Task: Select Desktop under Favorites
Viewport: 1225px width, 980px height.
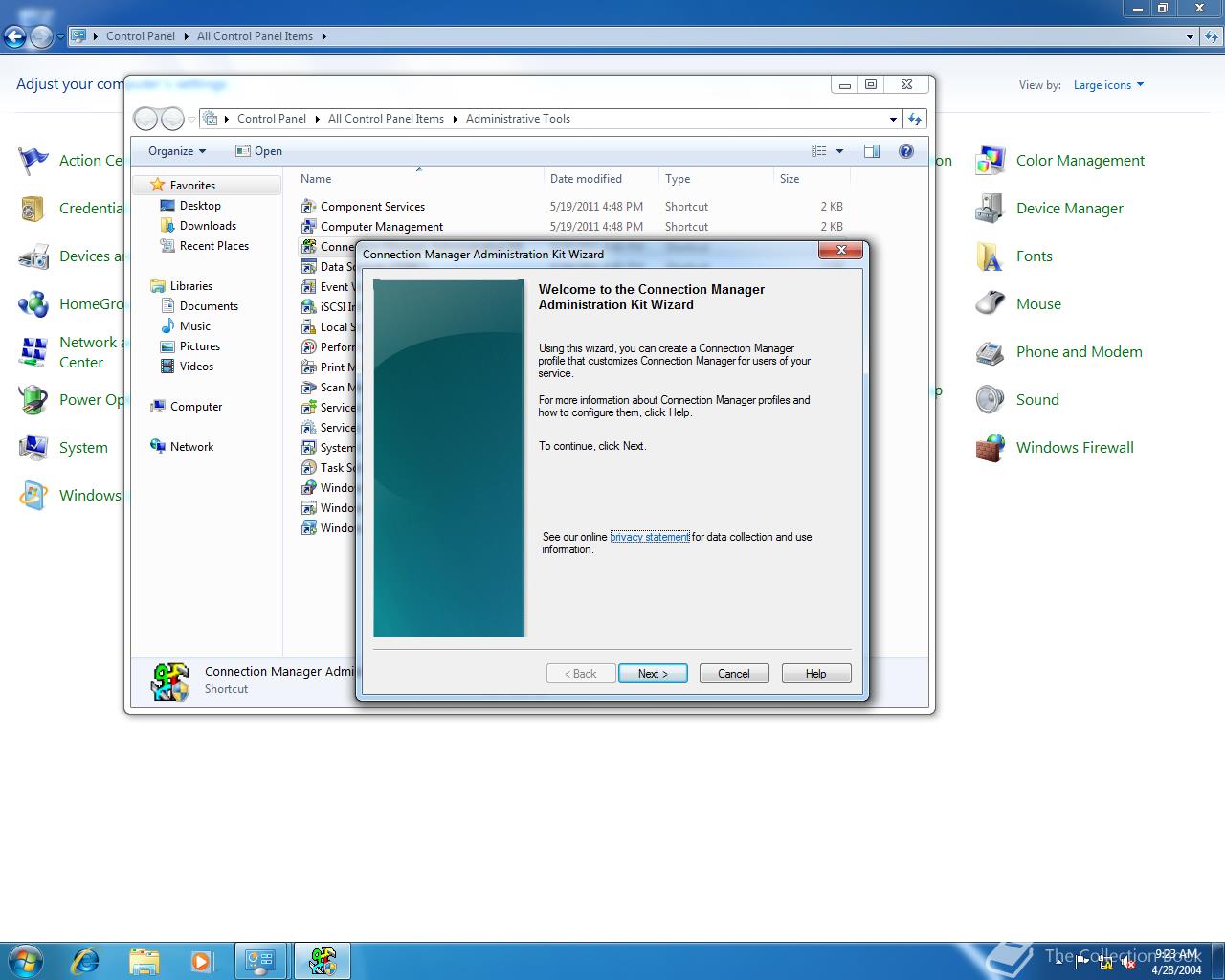Action: (200, 206)
